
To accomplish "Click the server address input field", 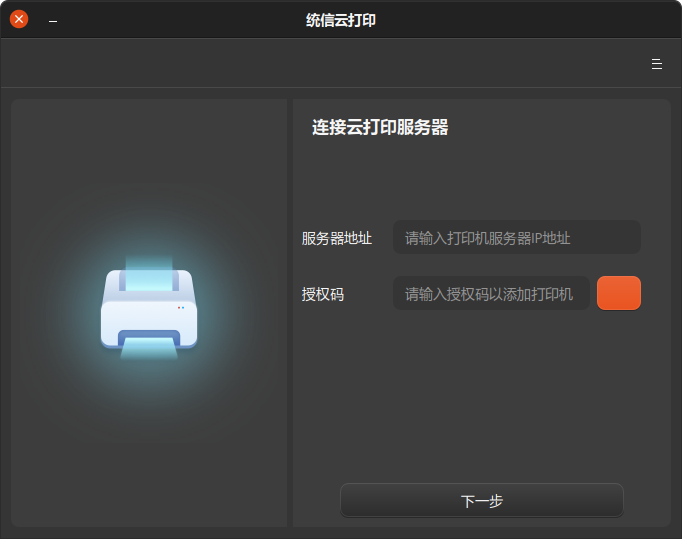I will [516, 237].
